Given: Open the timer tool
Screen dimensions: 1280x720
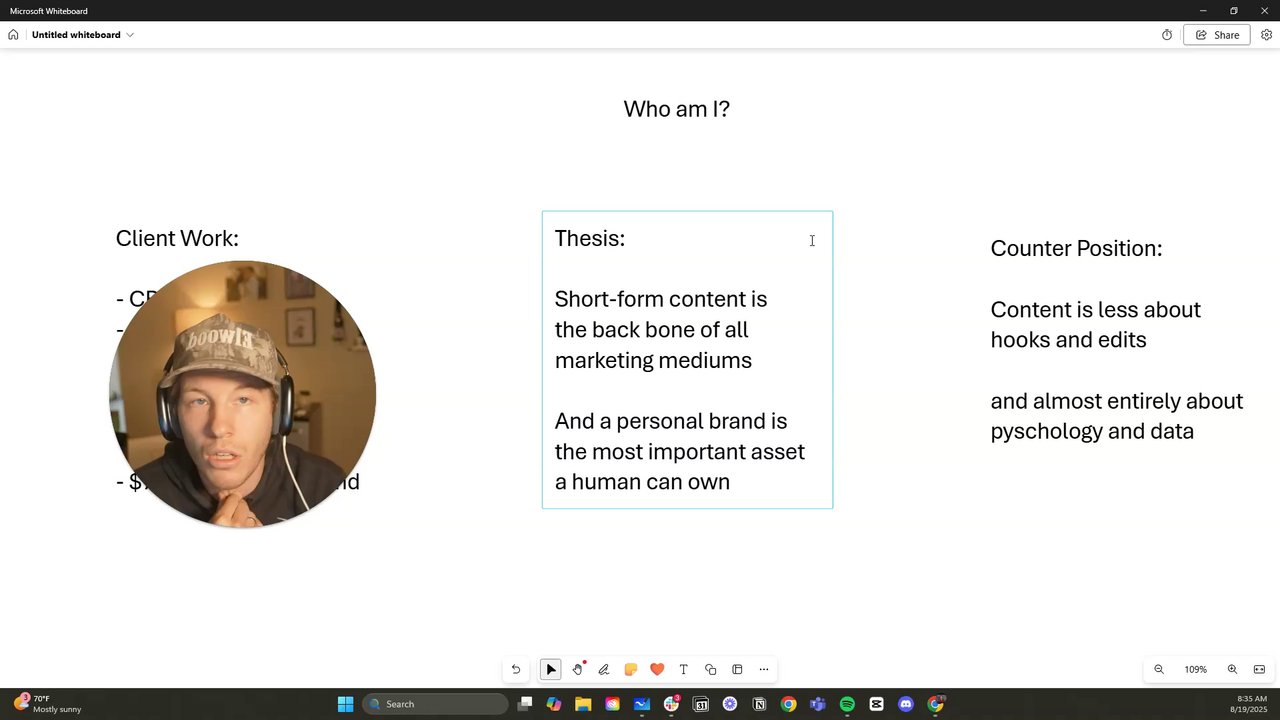Looking at the screenshot, I should [1167, 35].
